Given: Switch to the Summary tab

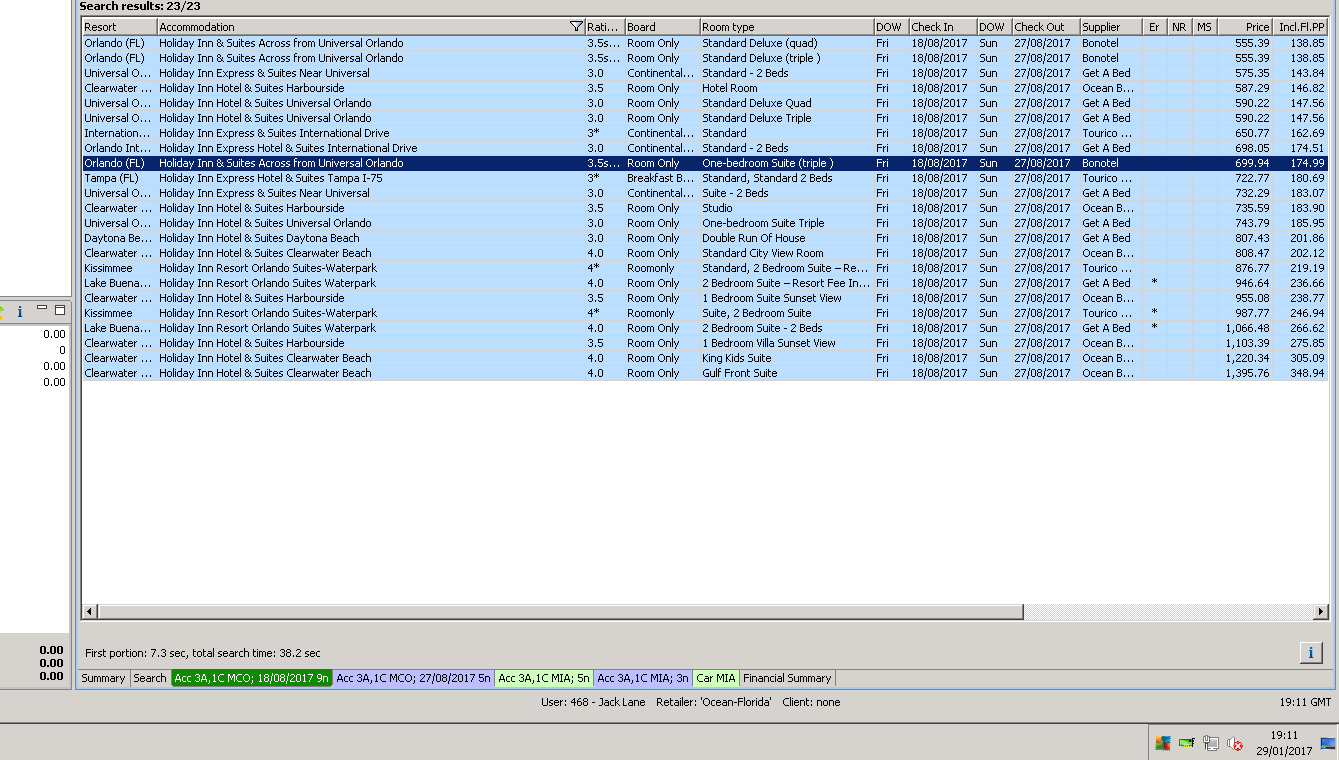Looking at the screenshot, I should (103, 678).
